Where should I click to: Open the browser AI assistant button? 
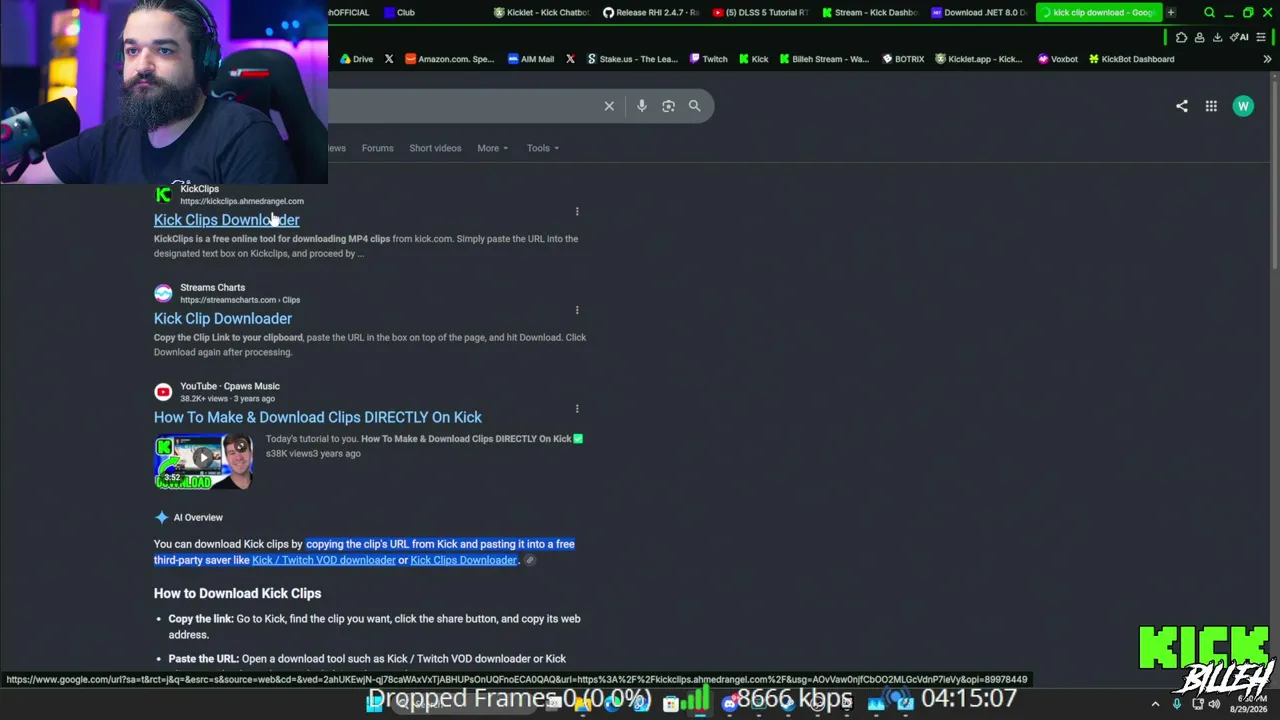1239,37
